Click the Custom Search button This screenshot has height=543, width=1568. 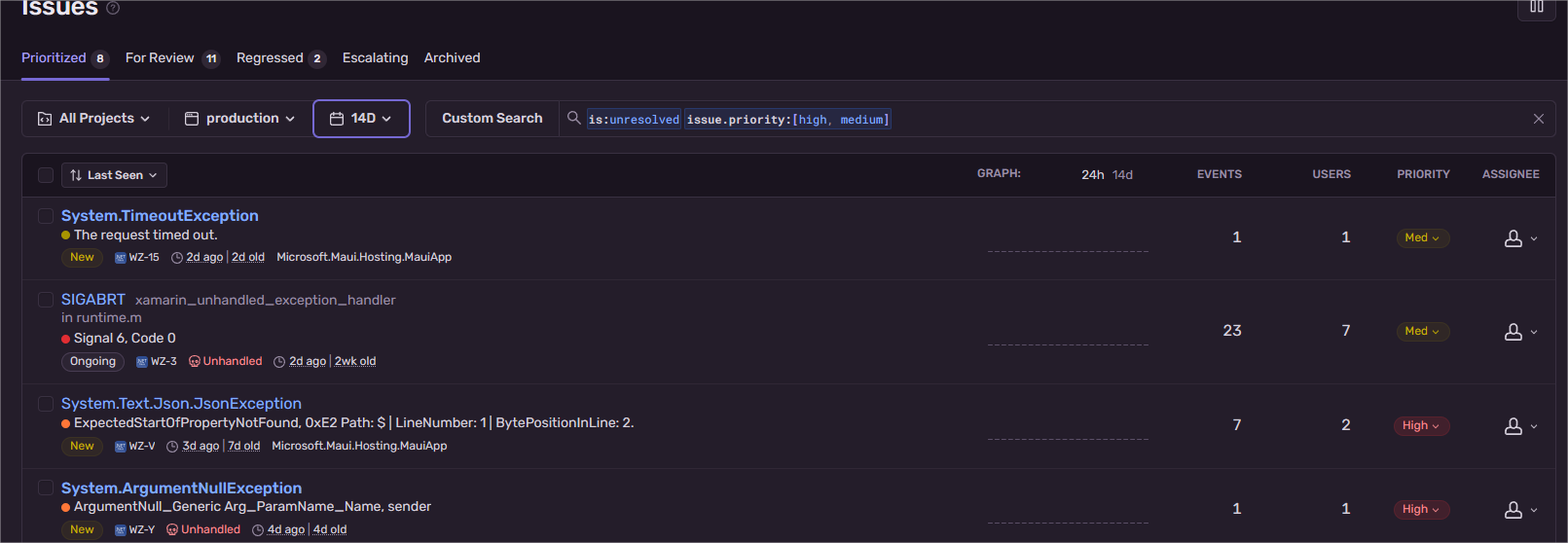click(x=492, y=119)
